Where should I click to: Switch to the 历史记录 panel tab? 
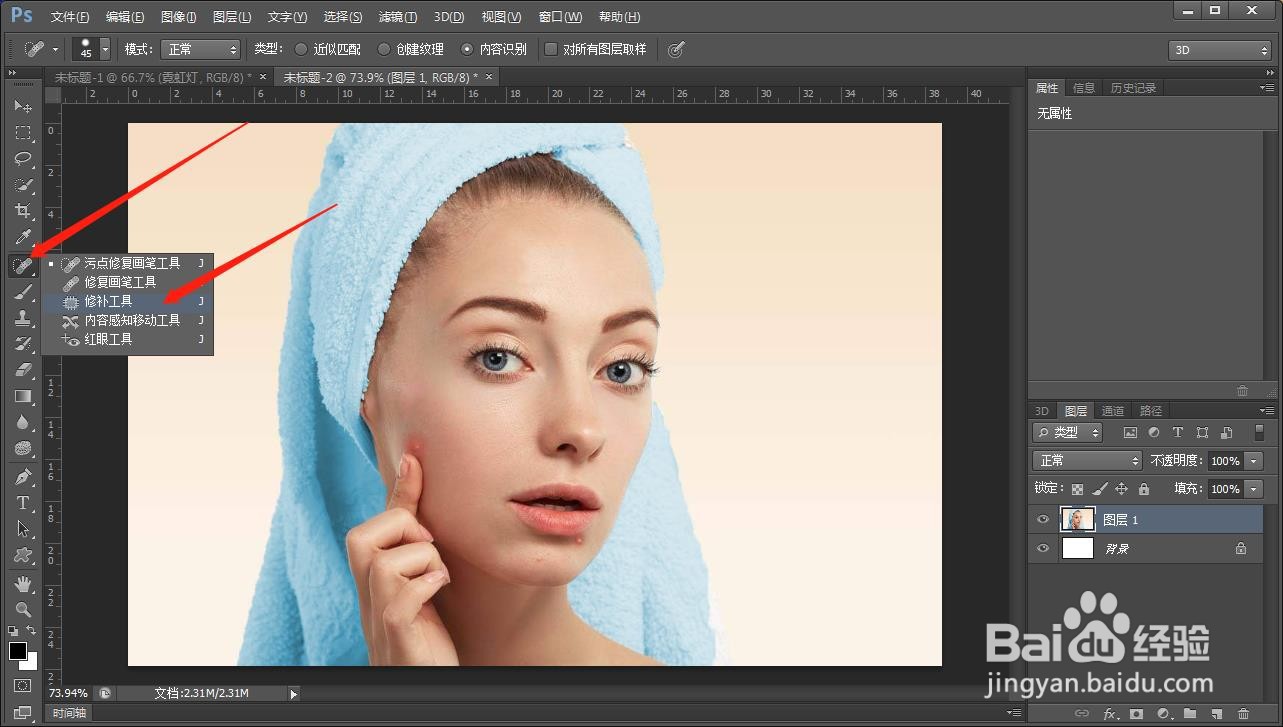(x=1132, y=88)
